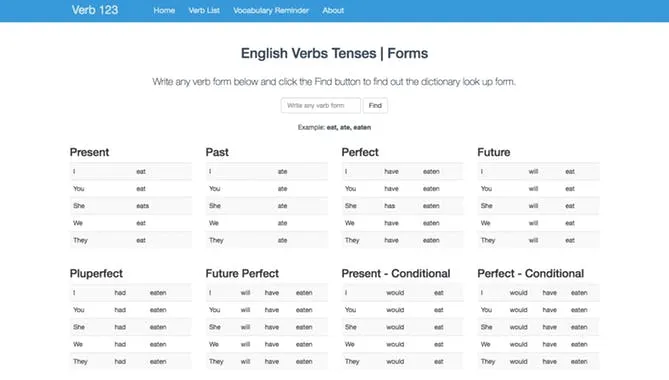Click 'She' pronoun in Present - Conditional table

[351, 327]
